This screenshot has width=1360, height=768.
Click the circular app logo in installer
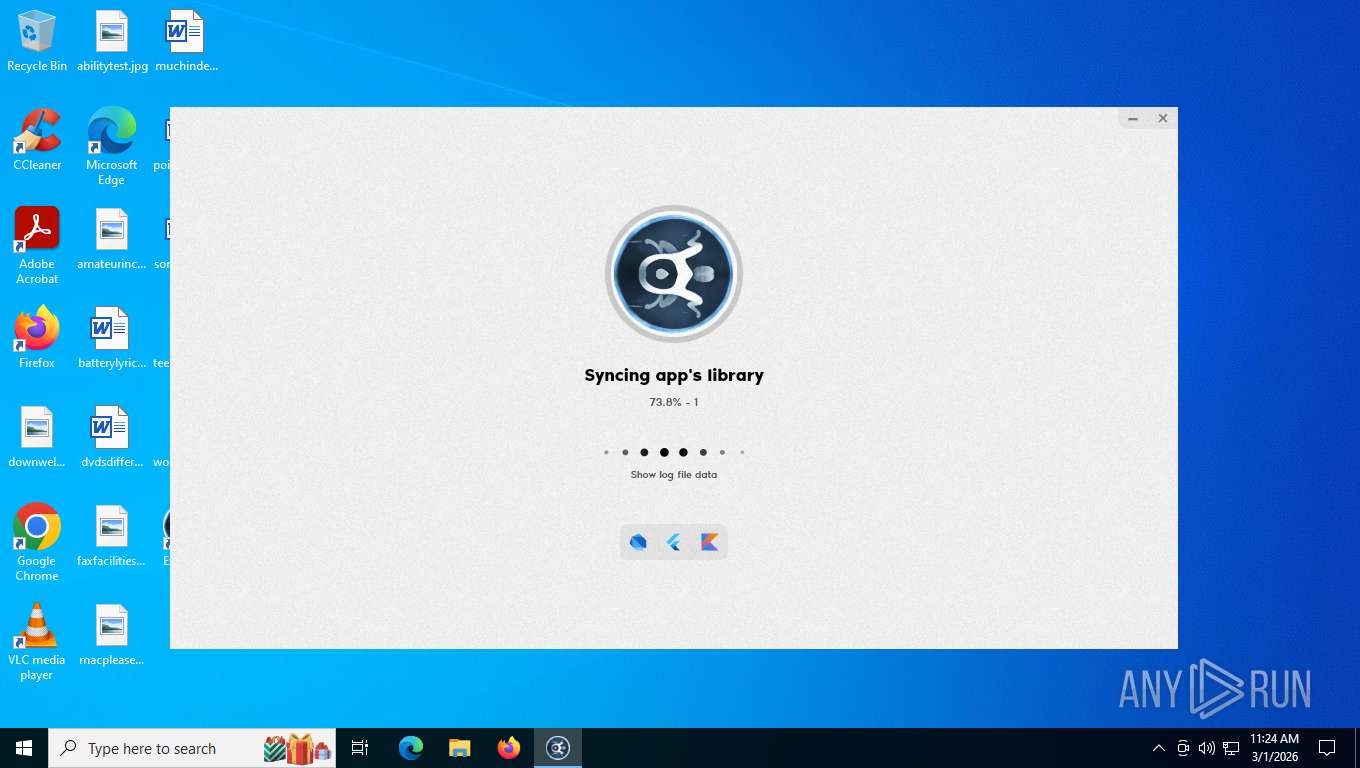coord(674,274)
